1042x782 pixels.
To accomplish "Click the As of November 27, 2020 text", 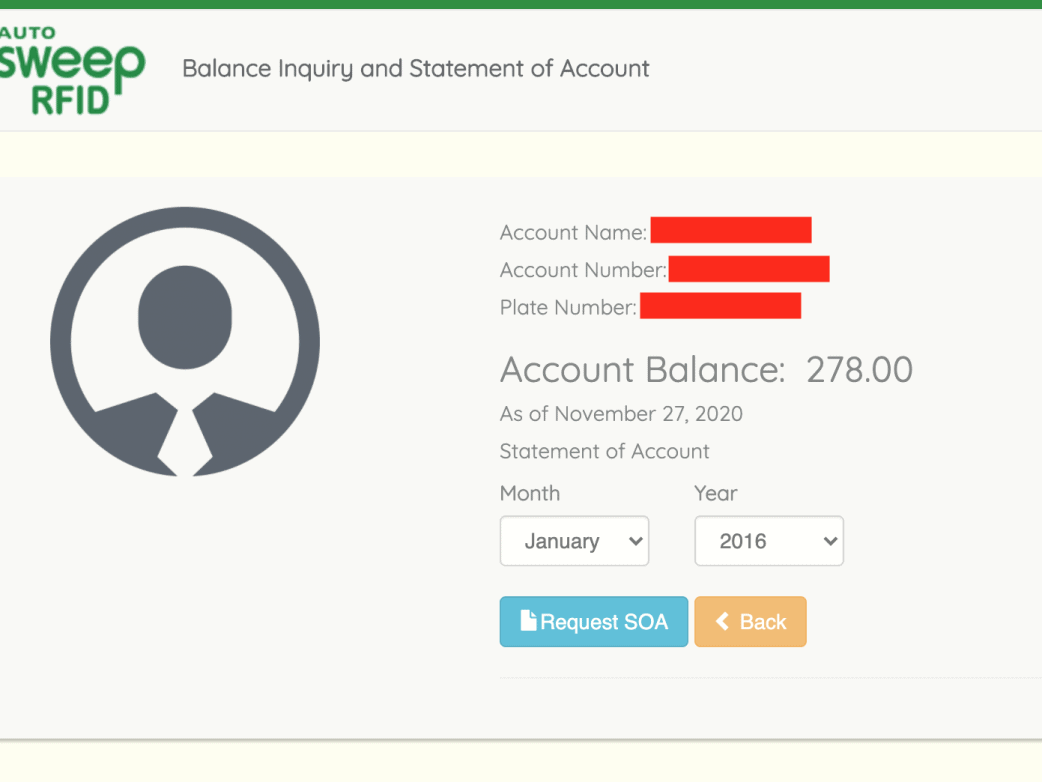I will click(x=621, y=414).
